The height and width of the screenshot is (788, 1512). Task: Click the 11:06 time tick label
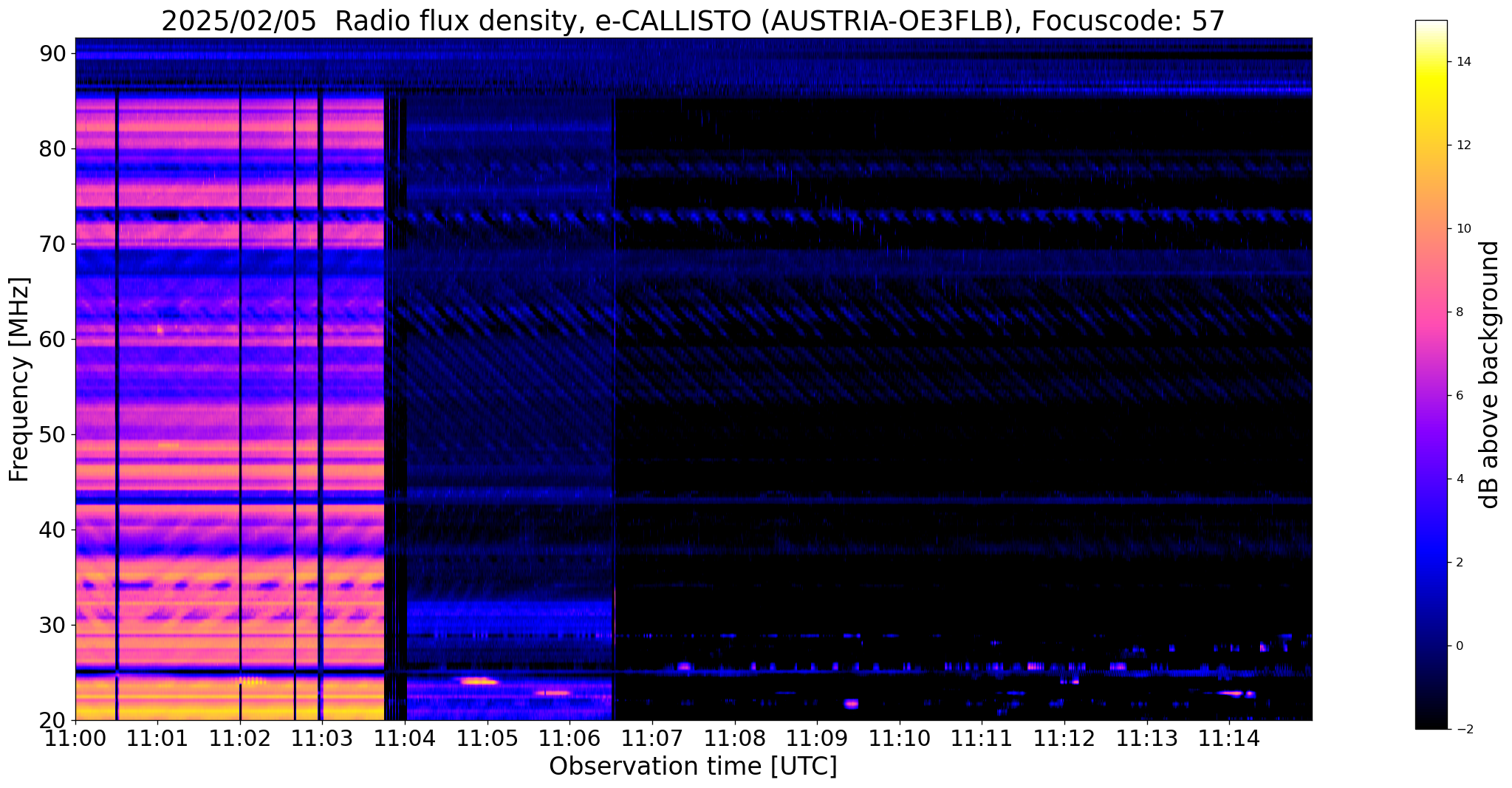[569, 737]
